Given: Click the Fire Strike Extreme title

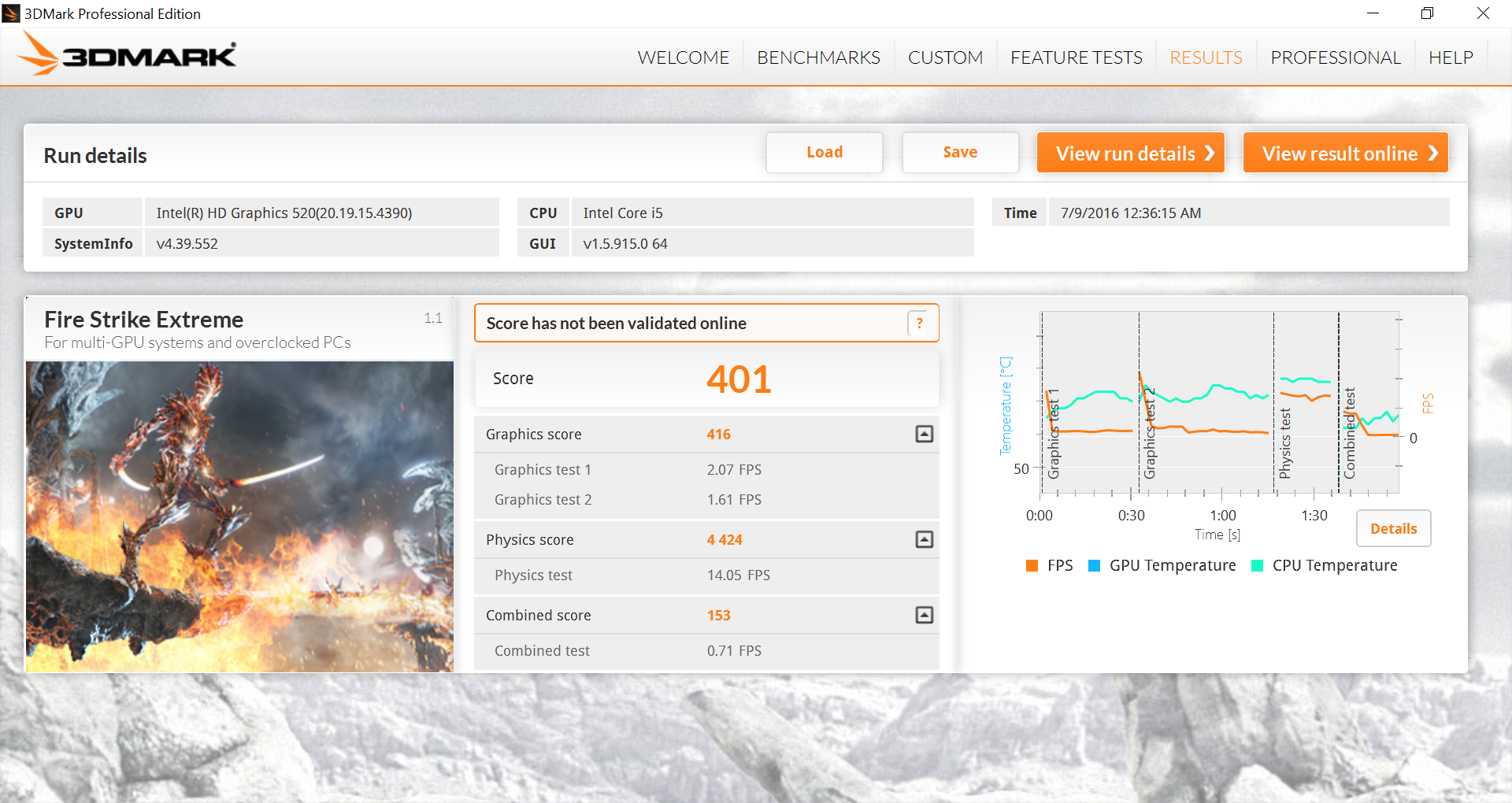Looking at the screenshot, I should pos(144,320).
